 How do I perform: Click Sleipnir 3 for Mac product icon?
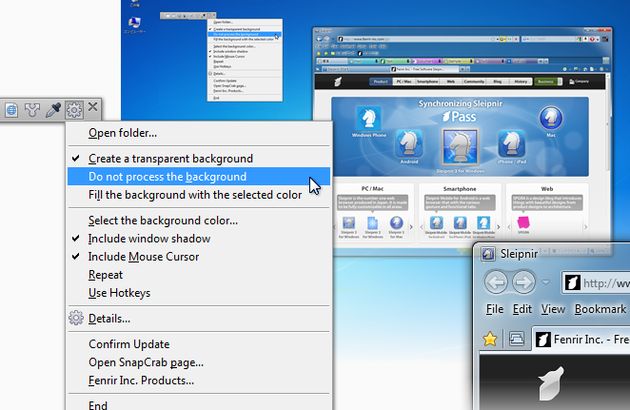click(x=396, y=222)
